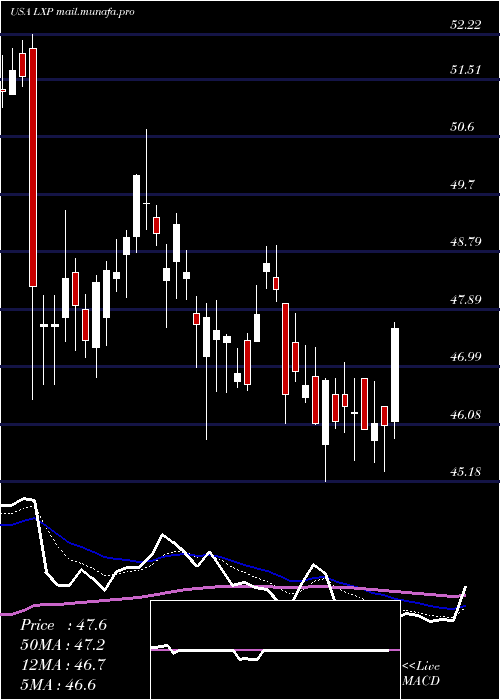
Task: Click the last large white candle on the right
Action: (395, 375)
